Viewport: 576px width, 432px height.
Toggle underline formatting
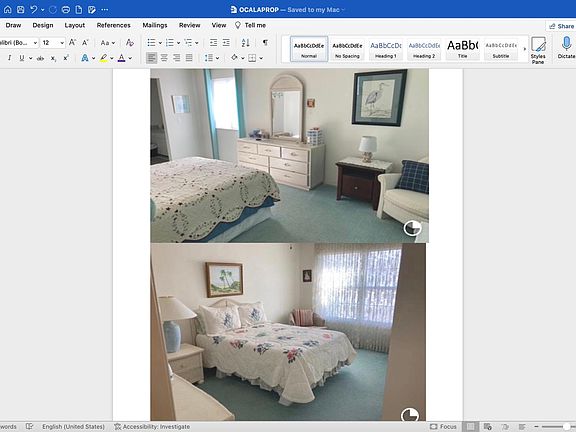[22, 58]
